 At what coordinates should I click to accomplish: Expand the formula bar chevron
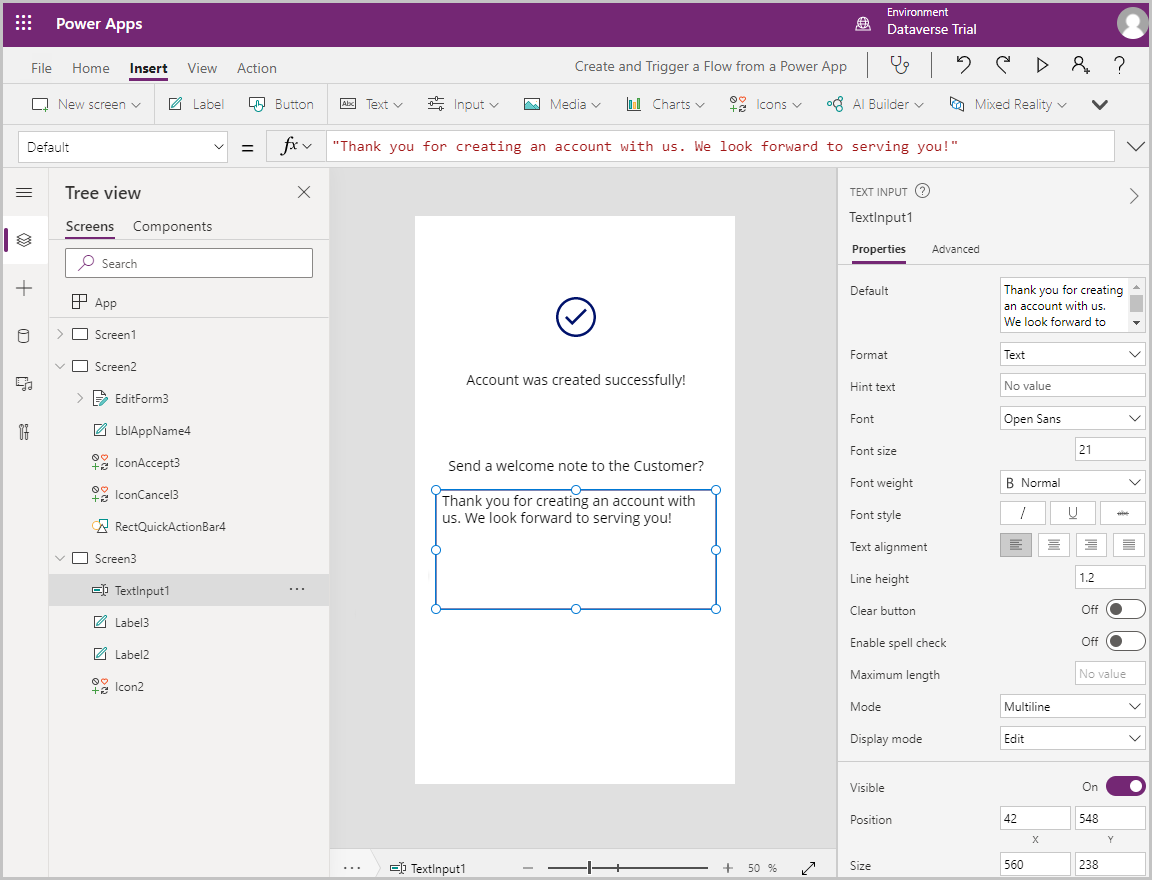point(1135,146)
